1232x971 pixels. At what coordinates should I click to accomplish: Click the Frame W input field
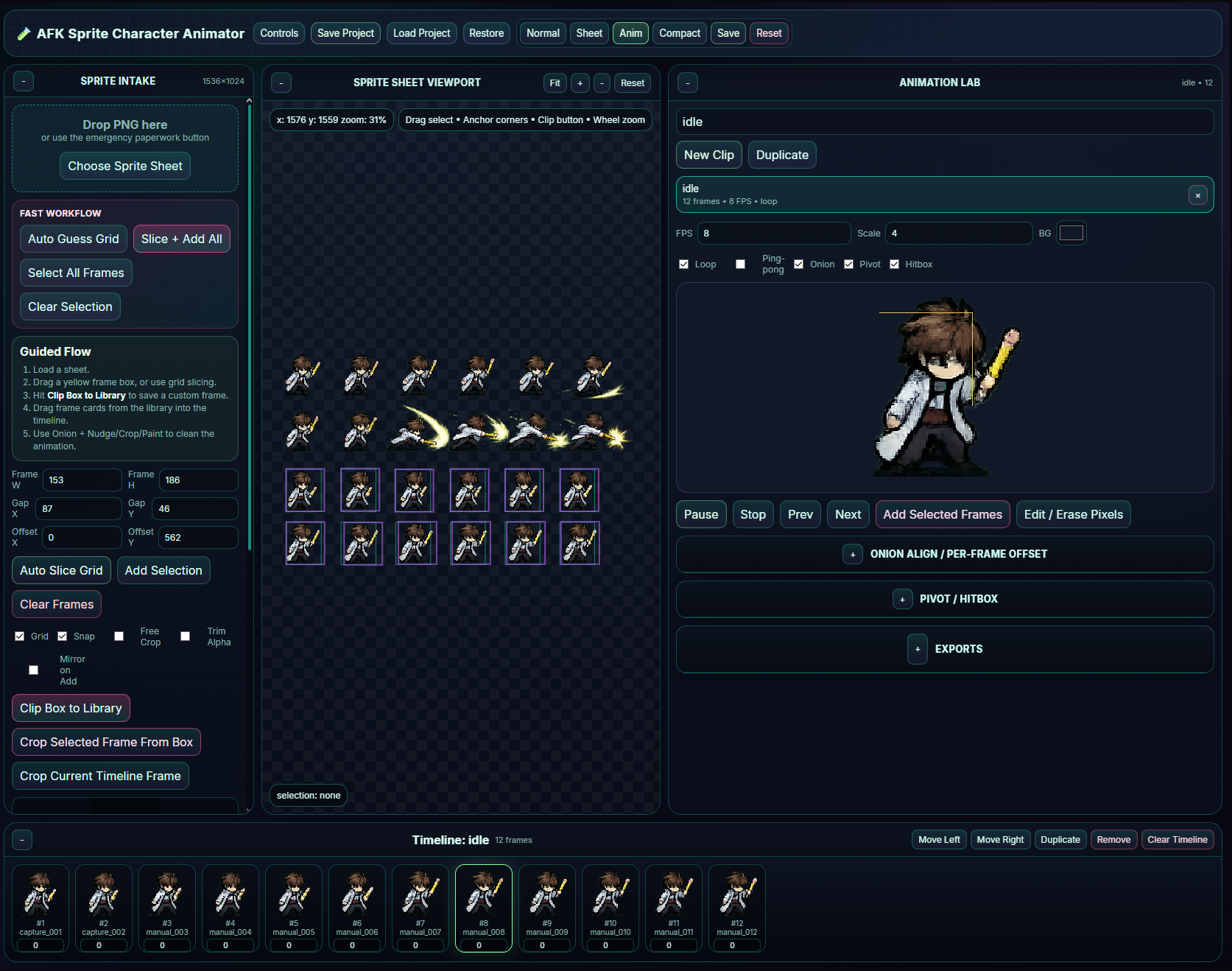pyautogui.click(x=82, y=480)
